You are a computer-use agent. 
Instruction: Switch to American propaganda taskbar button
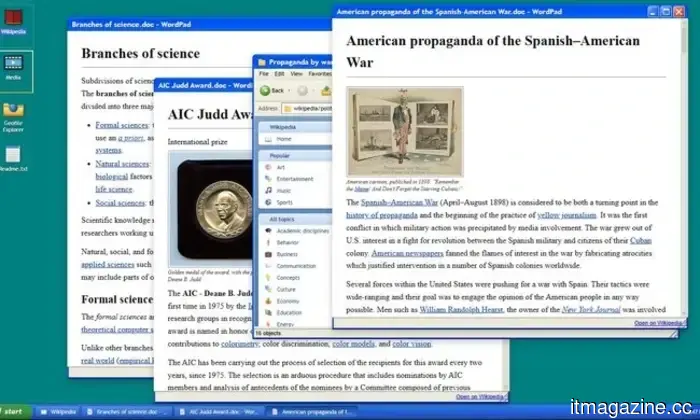point(312,412)
